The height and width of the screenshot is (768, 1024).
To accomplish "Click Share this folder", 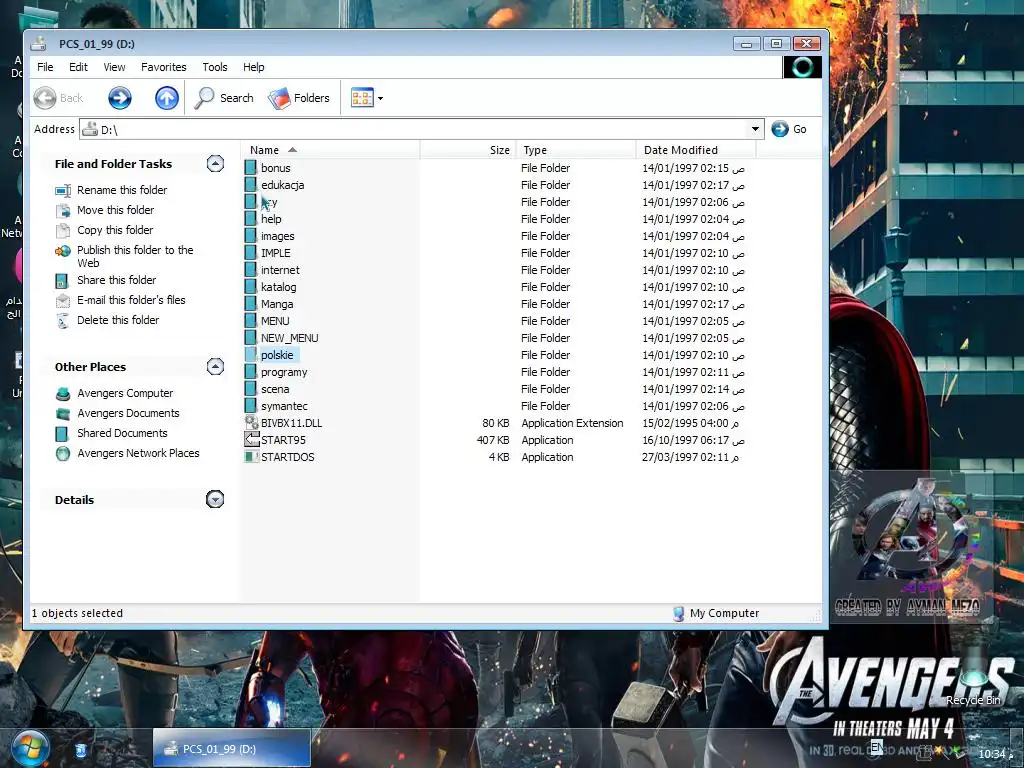I will click(x=116, y=280).
